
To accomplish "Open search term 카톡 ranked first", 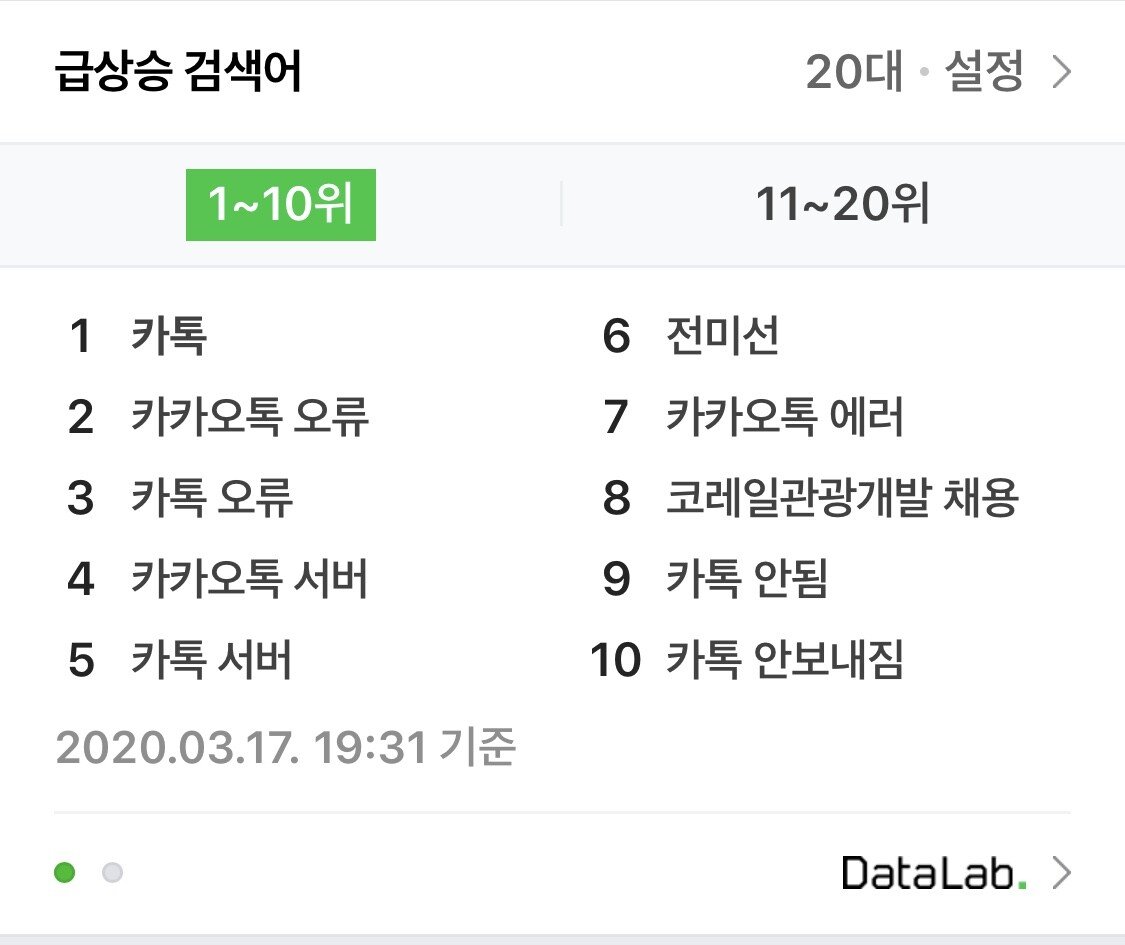I will coord(168,336).
